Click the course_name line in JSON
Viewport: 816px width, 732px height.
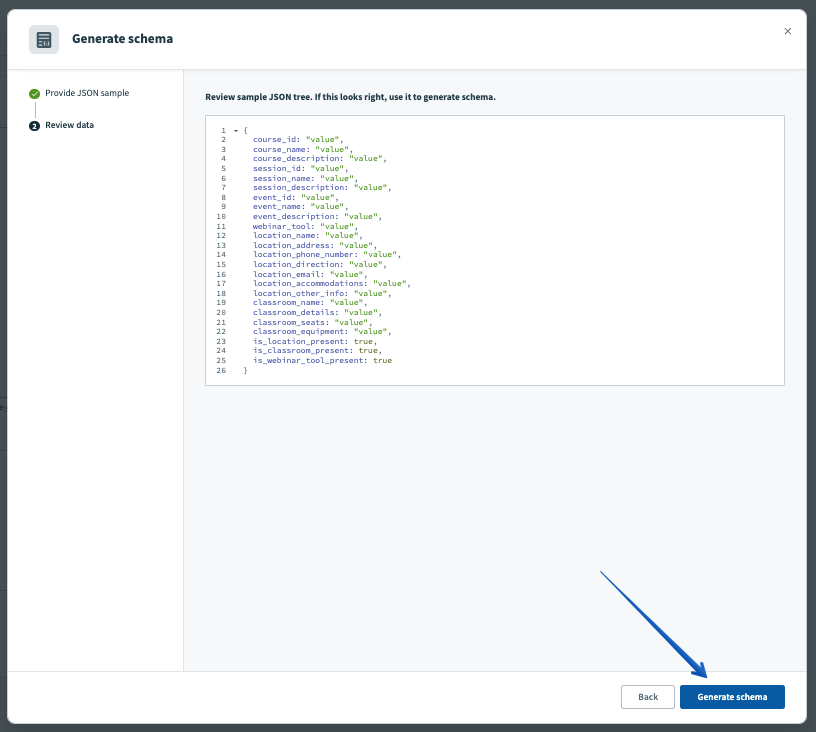click(x=302, y=149)
